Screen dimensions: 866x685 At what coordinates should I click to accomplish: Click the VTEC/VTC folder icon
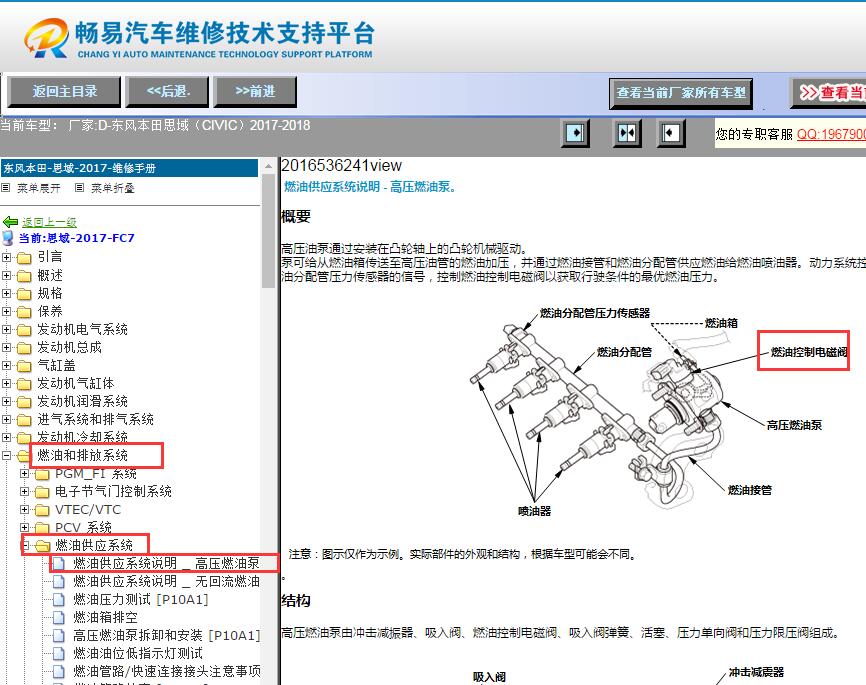coord(42,510)
